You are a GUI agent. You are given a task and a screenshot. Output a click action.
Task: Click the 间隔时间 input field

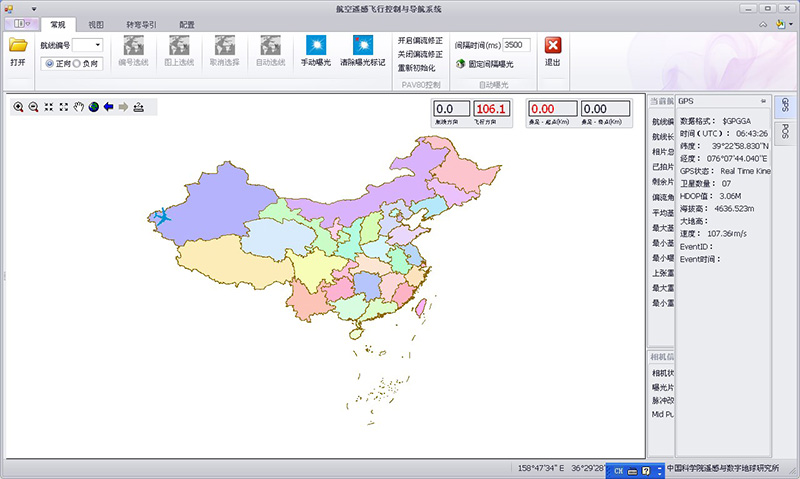516,45
